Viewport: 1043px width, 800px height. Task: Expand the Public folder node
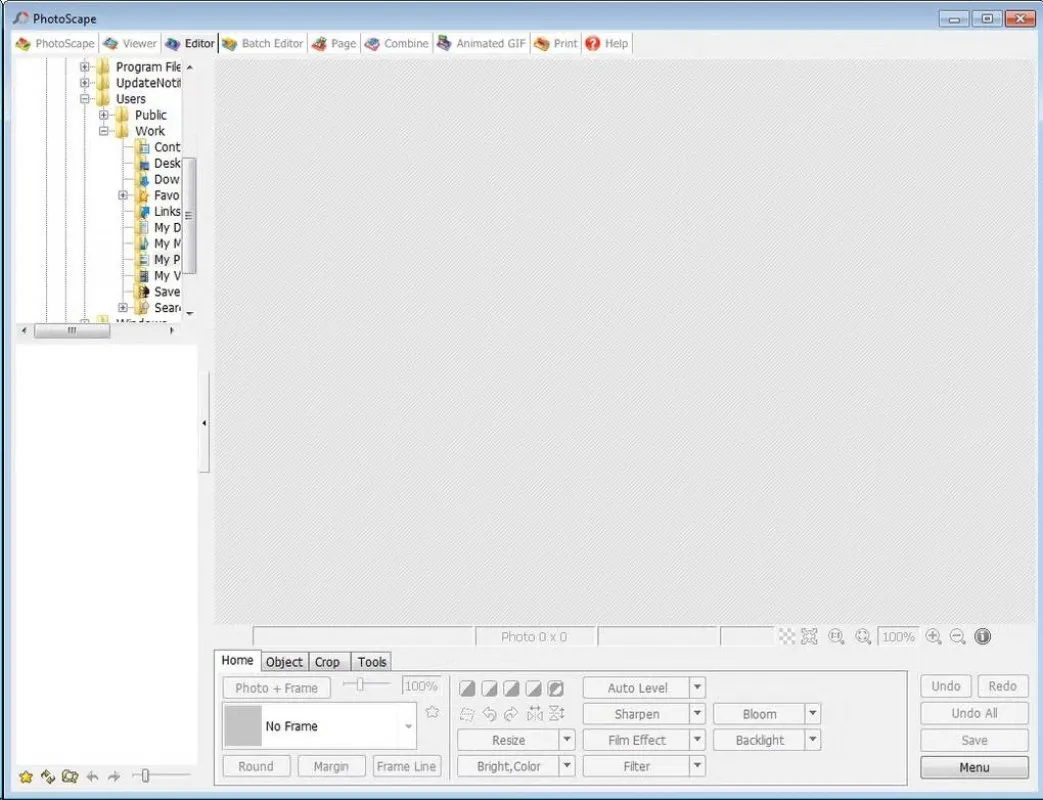104,115
